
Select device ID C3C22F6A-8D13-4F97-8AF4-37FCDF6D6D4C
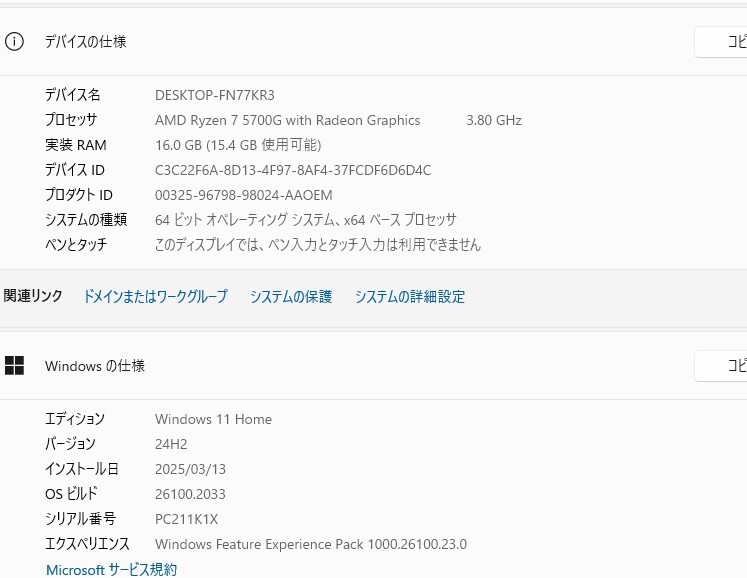[293, 170]
